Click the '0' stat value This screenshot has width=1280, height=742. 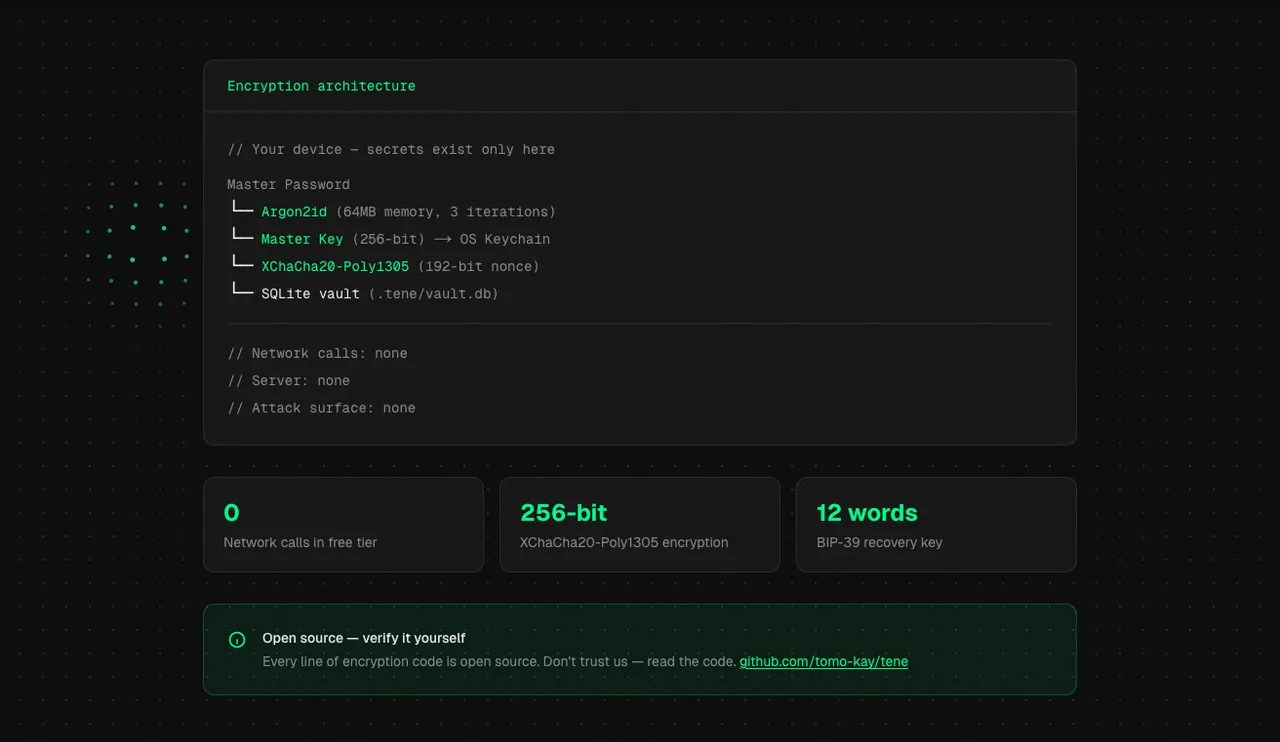[x=231, y=513]
